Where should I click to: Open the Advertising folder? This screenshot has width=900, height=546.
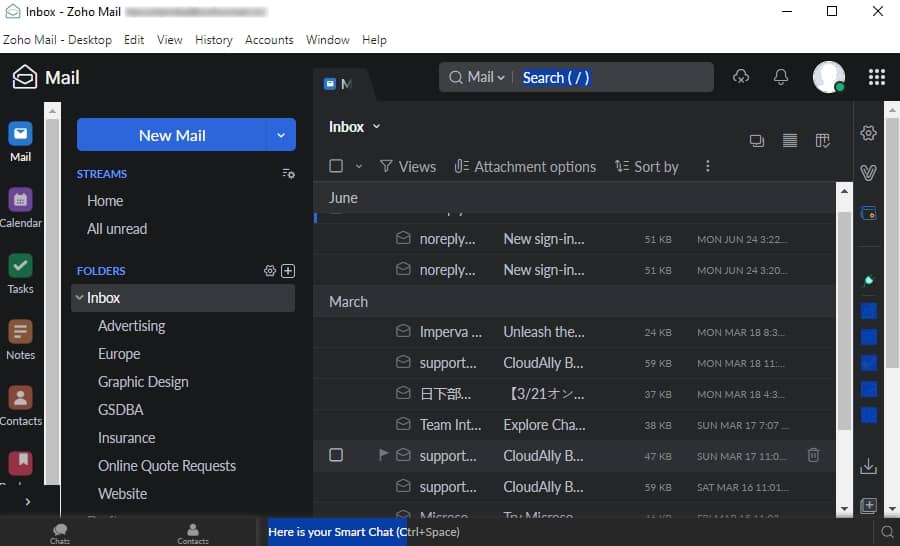(x=131, y=326)
